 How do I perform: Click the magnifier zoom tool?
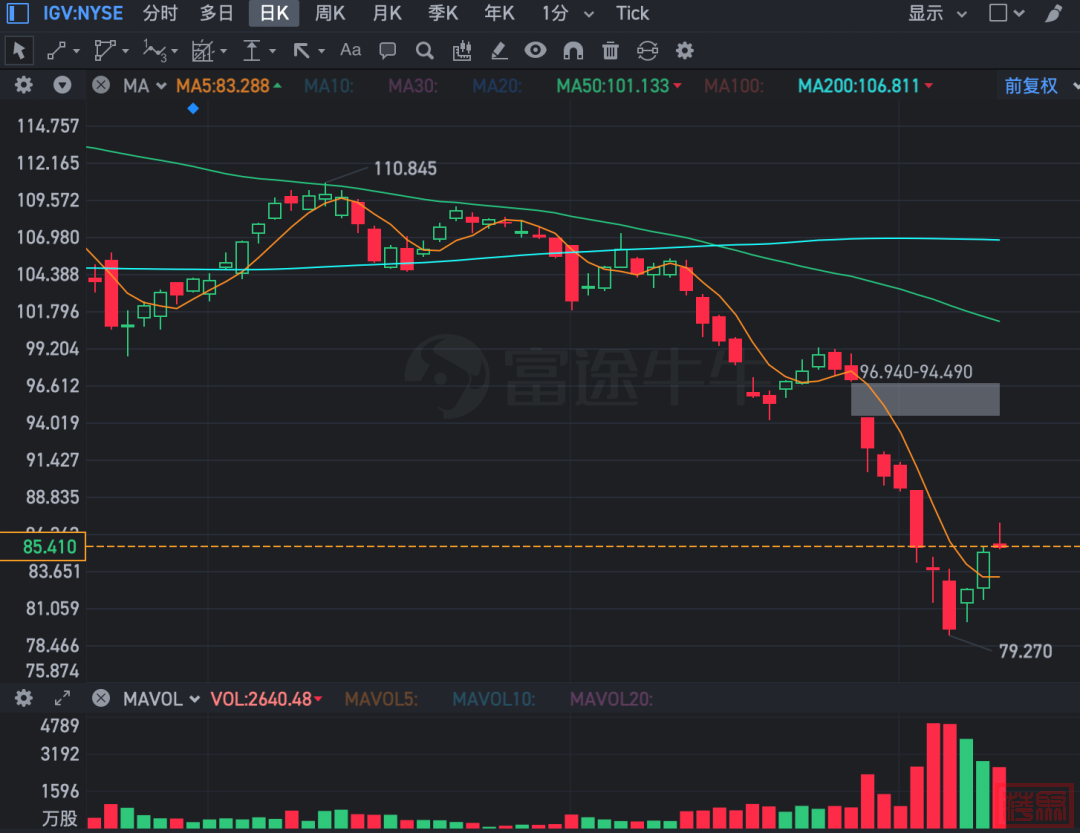[425, 50]
